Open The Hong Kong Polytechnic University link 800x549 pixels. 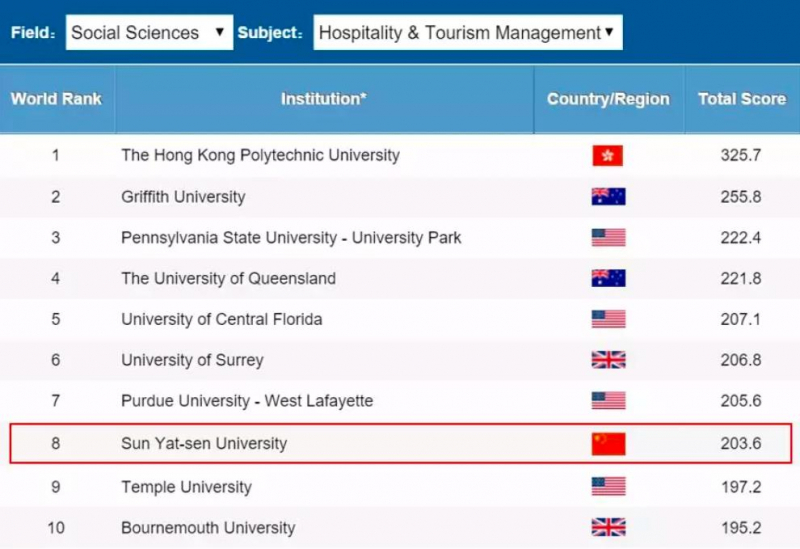(x=260, y=155)
